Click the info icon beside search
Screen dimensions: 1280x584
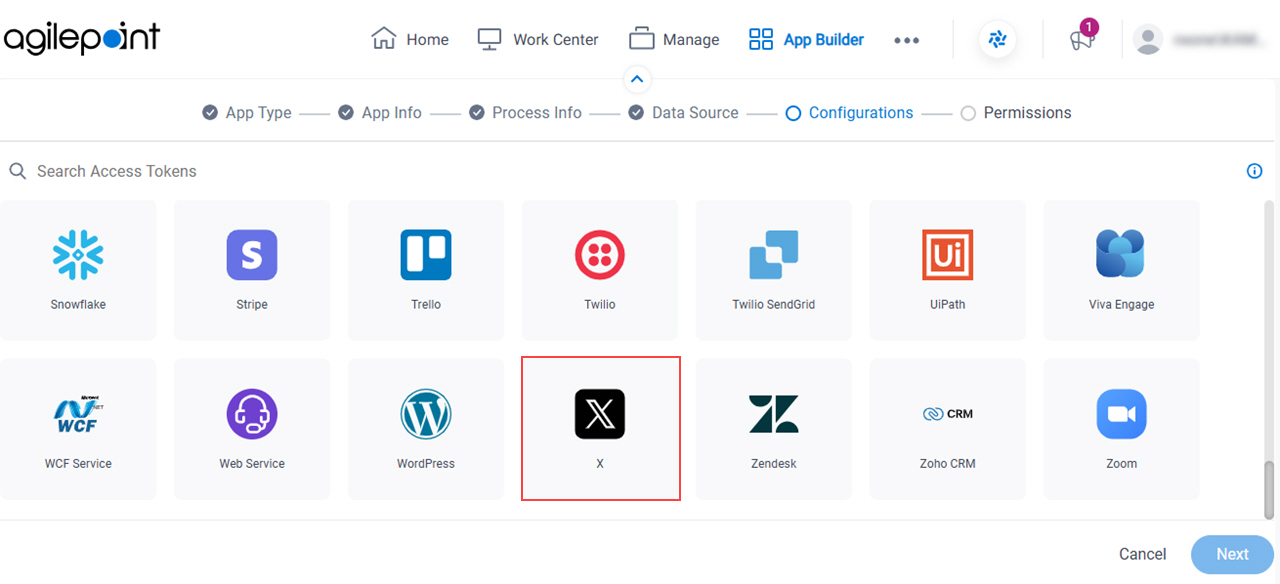click(x=1255, y=171)
